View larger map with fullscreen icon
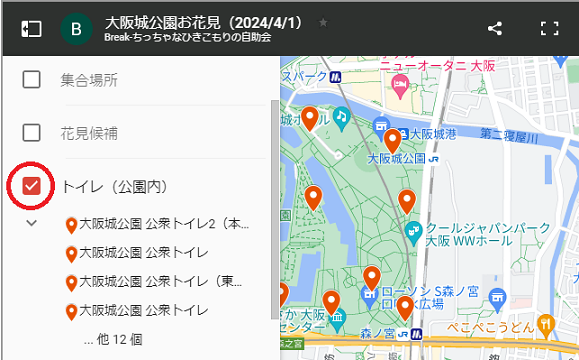The width and height of the screenshot is (579, 360). (549, 28)
